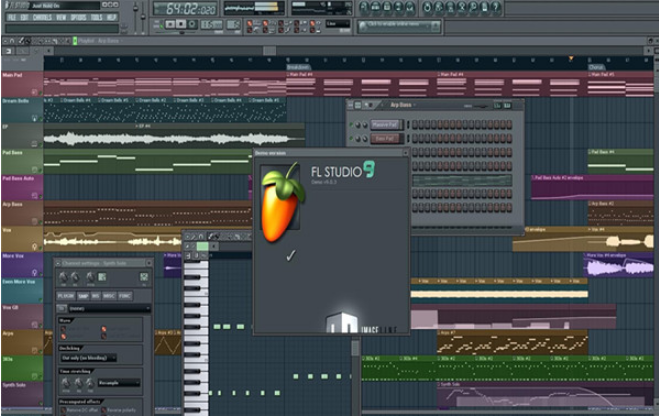Toggle playlist magnet snap icon
The width and height of the screenshot is (659, 416).
click(x=13, y=41)
